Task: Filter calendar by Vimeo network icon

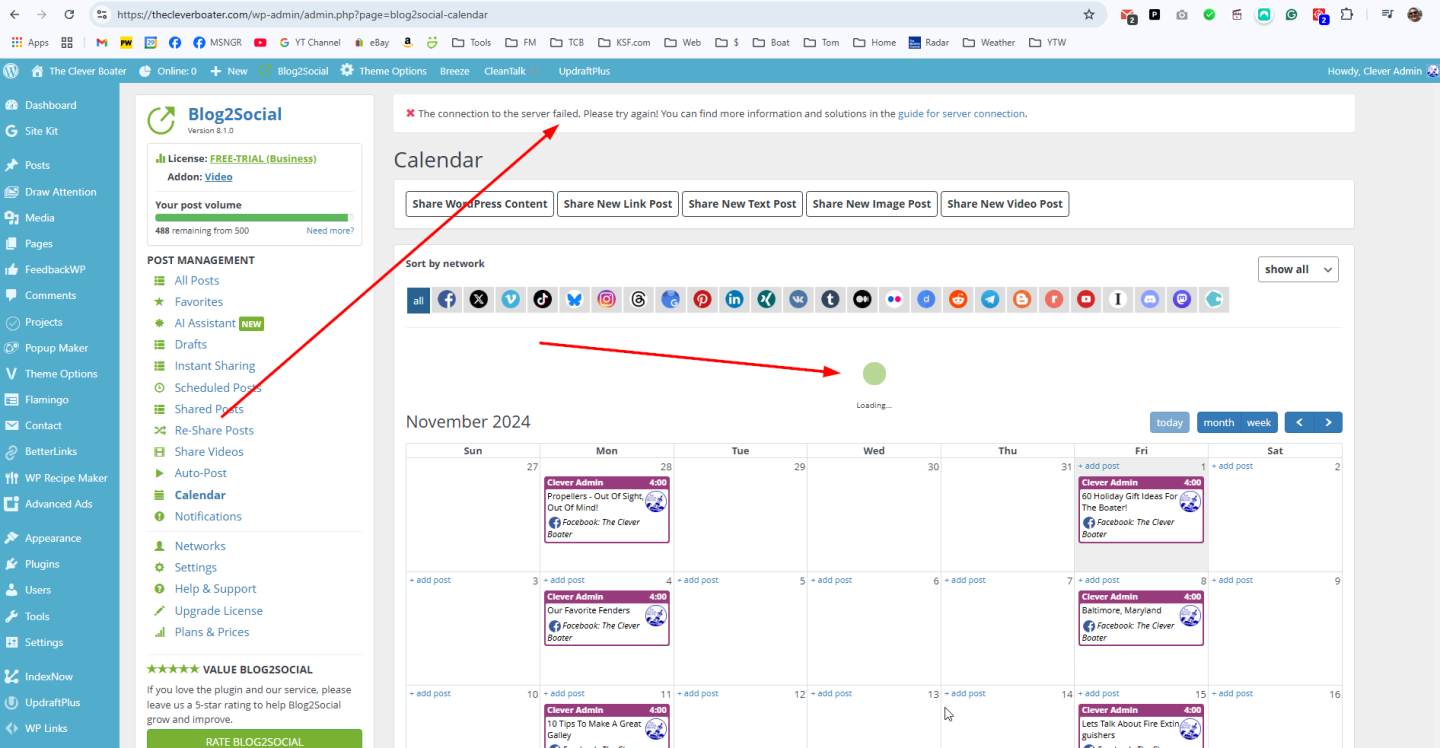Action: tap(511, 299)
